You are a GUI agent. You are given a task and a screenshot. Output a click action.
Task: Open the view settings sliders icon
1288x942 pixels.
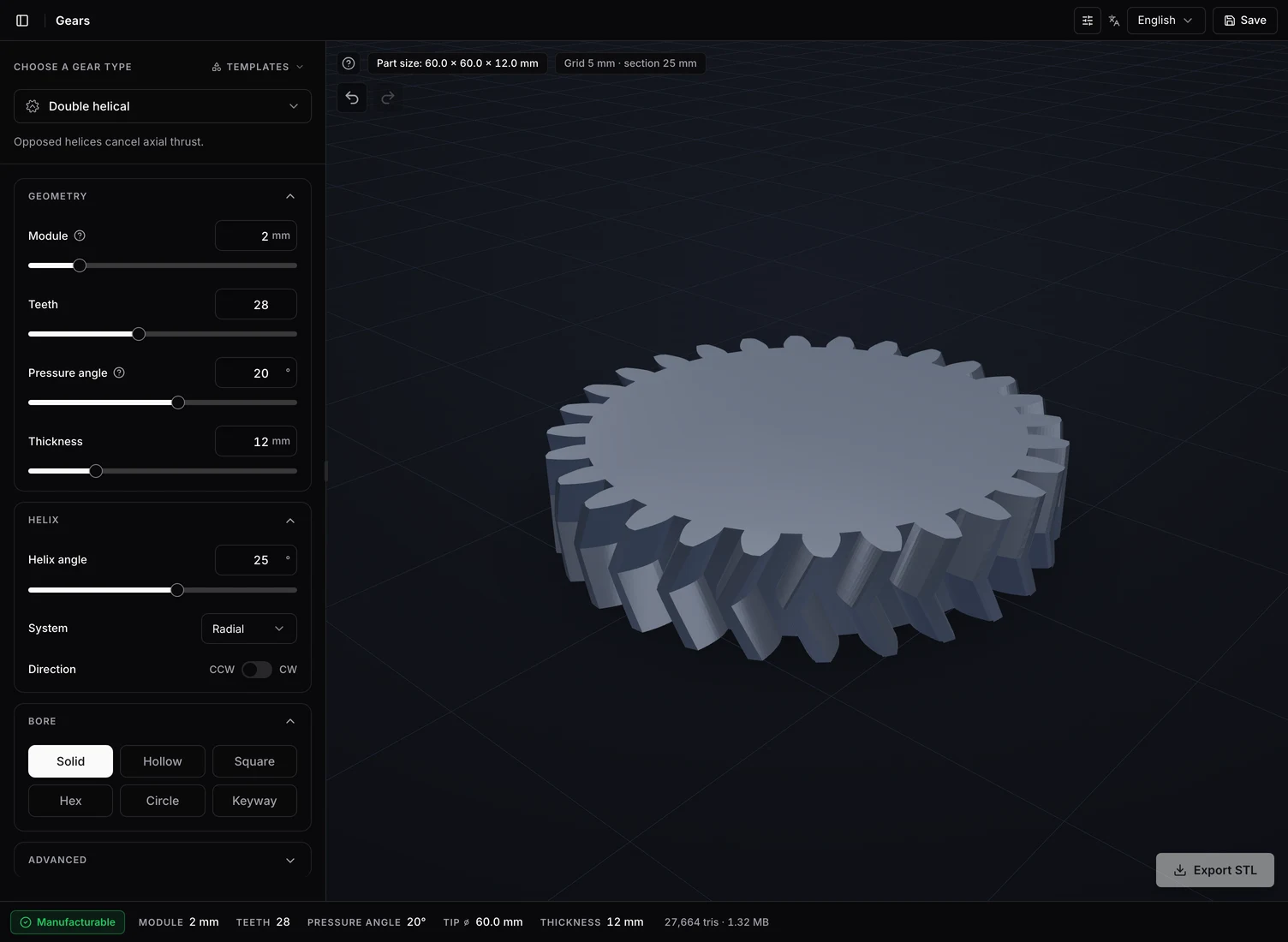1088,21
